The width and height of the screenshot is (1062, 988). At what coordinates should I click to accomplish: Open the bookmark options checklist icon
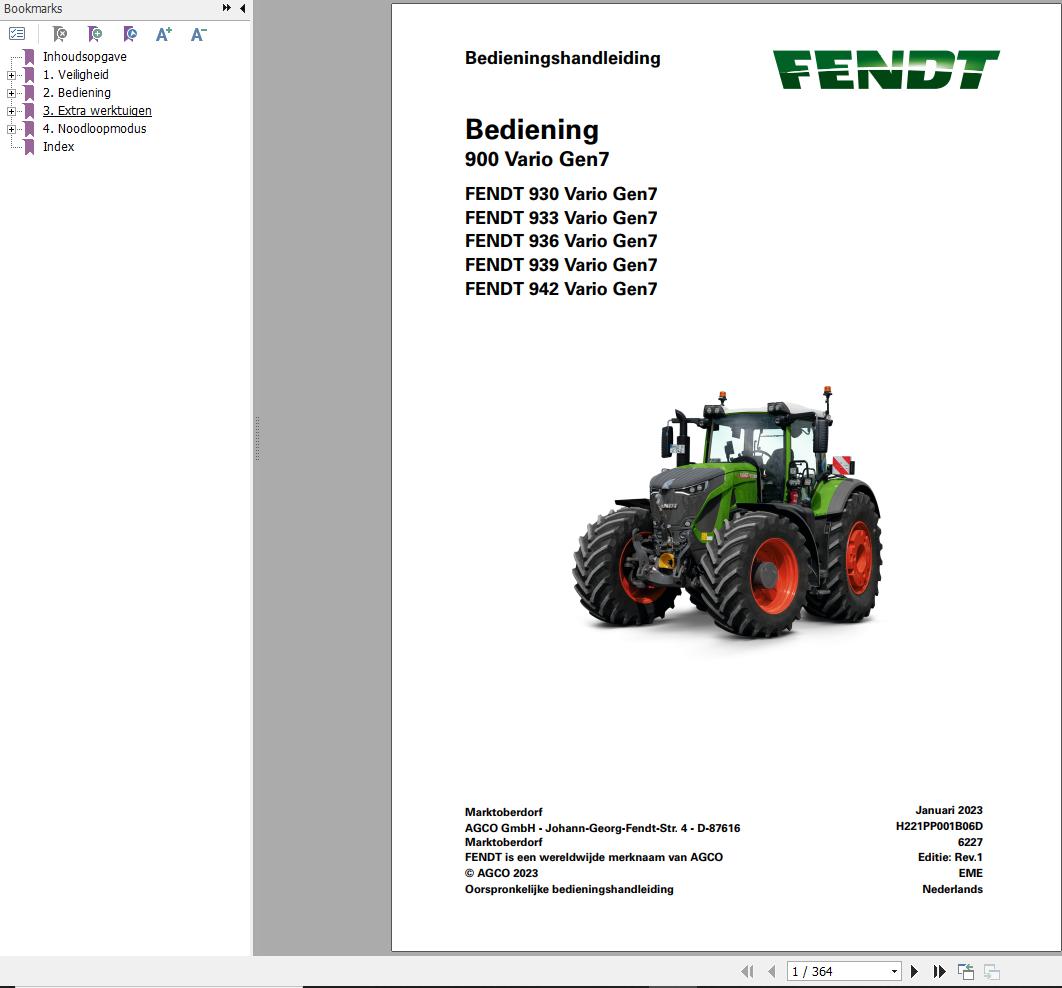click(17, 33)
